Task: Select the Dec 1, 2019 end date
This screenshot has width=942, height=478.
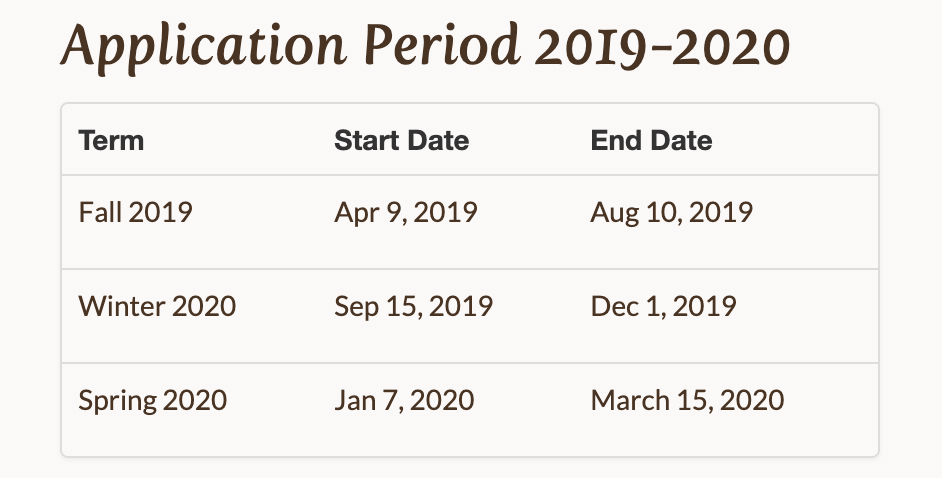Action: tap(663, 306)
